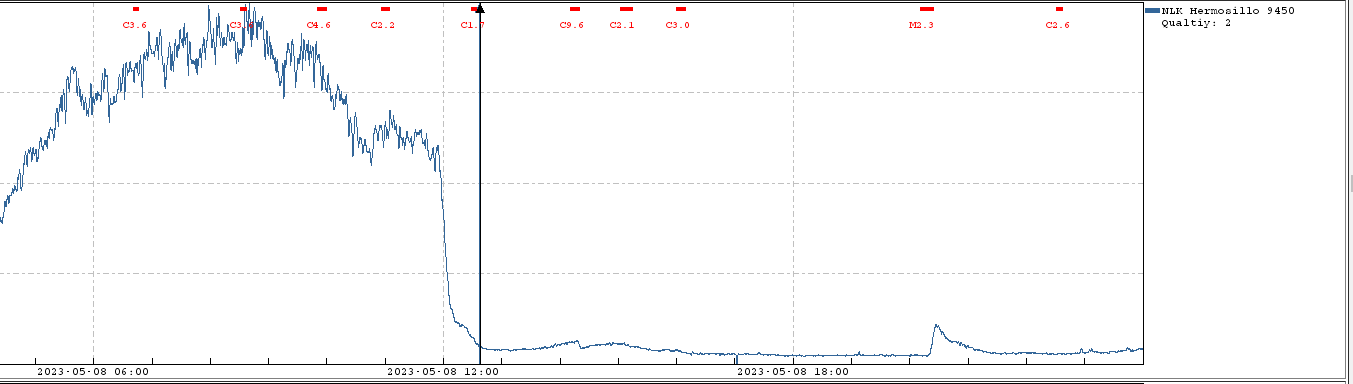
Task: Click axis label 2023-05-08 06:00
Action: (x=93, y=371)
